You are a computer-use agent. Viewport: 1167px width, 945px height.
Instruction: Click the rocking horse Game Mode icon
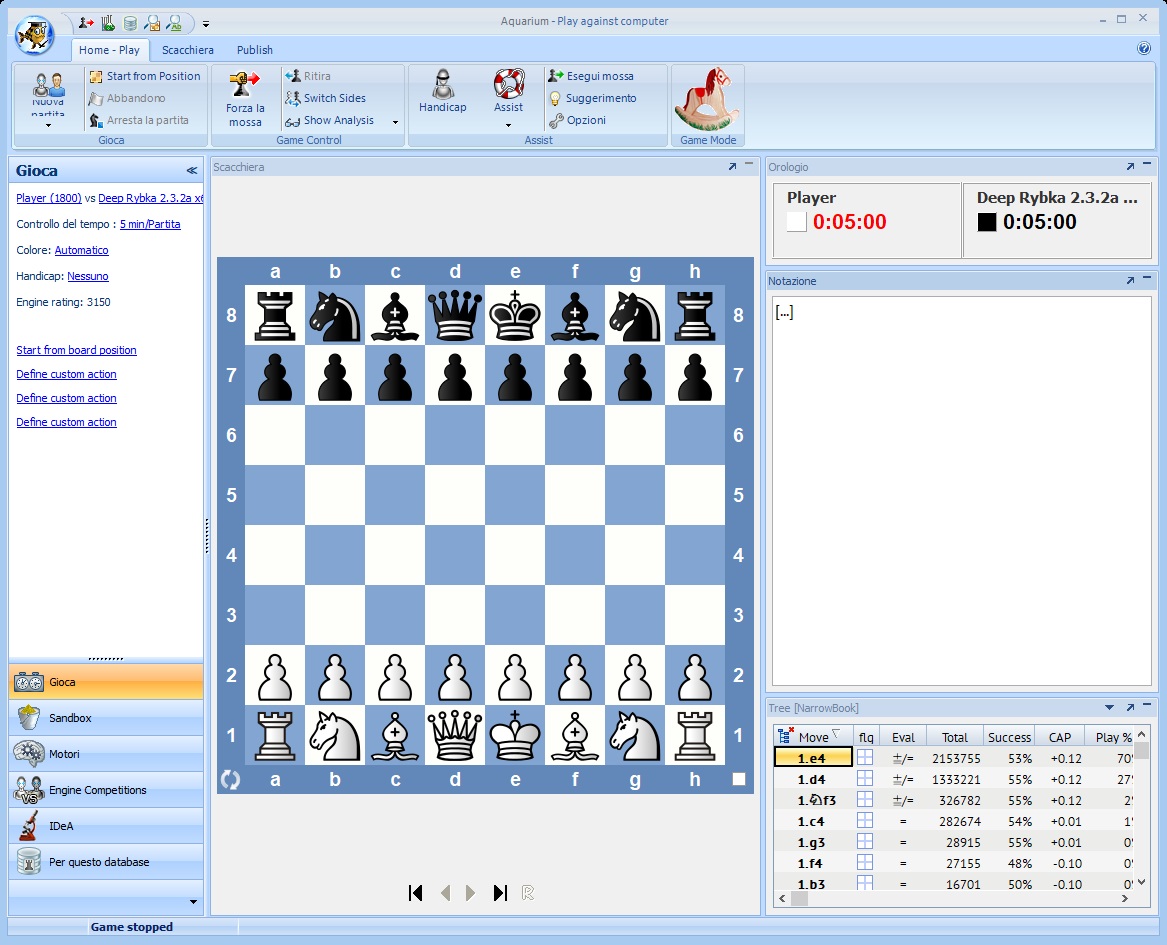707,99
